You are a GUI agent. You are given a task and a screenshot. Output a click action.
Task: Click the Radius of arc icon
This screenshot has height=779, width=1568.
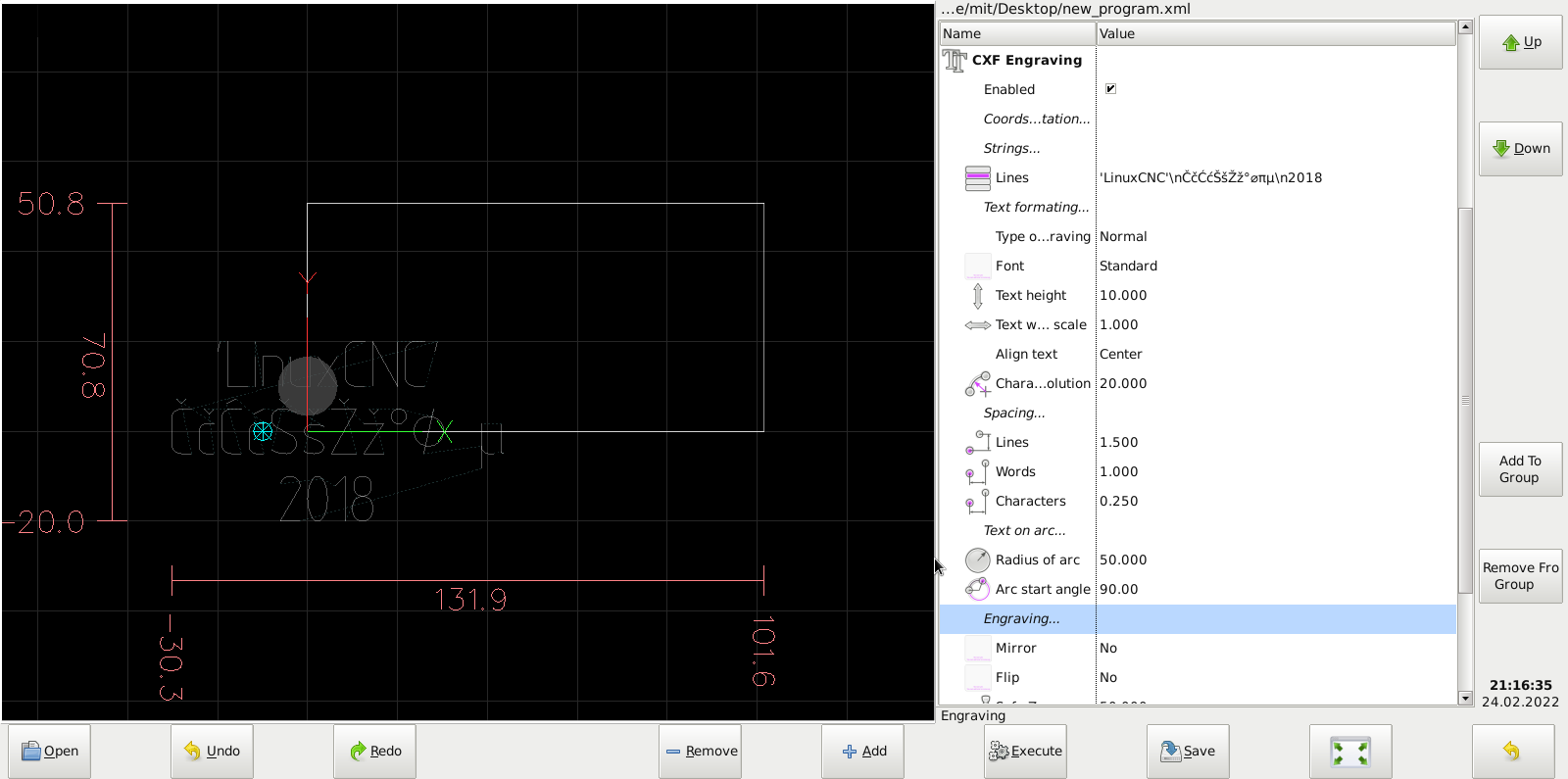click(977, 560)
